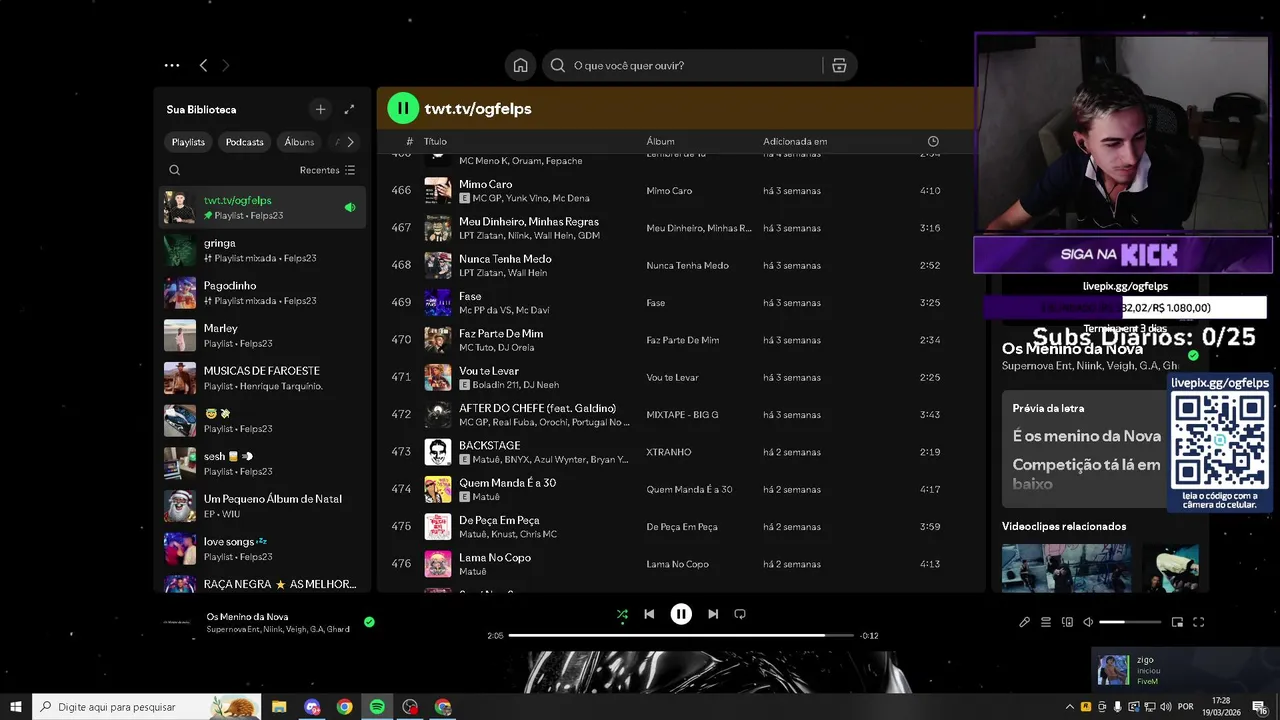Open Windows Start menu
The height and width of the screenshot is (720, 1280).
coord(16,707)
